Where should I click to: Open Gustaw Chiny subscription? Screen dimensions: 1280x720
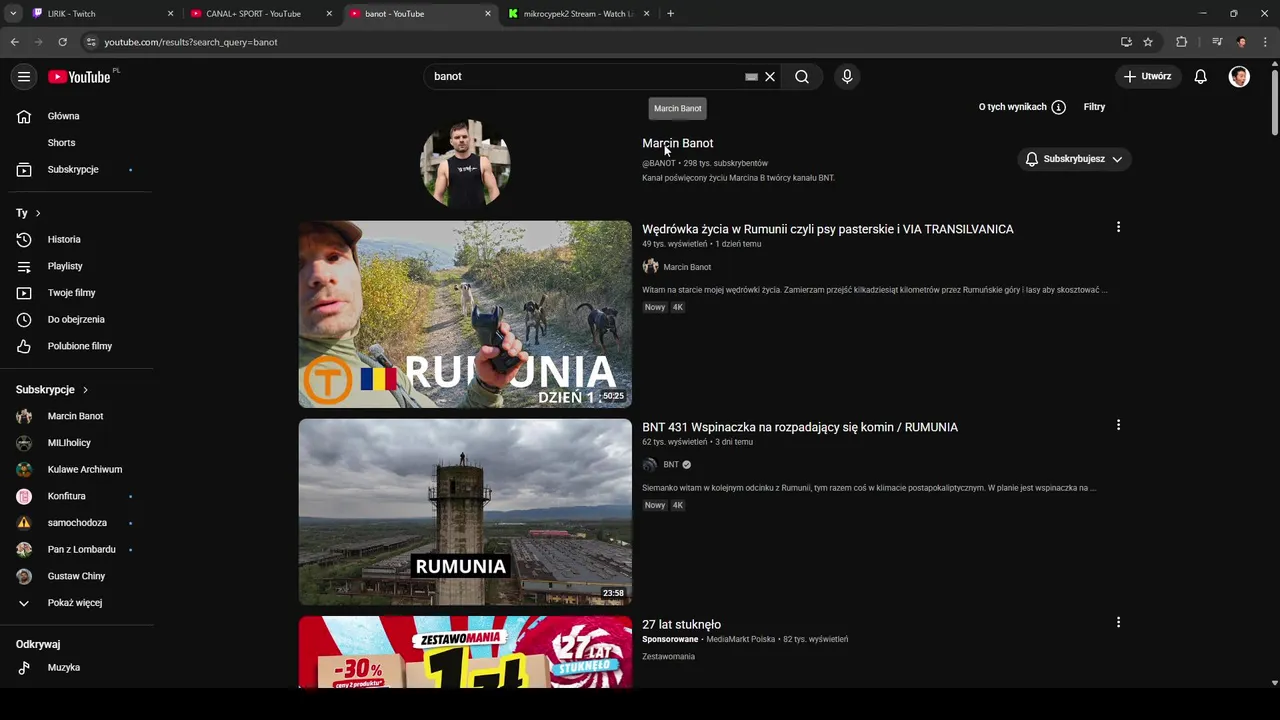tap(77, 576)
